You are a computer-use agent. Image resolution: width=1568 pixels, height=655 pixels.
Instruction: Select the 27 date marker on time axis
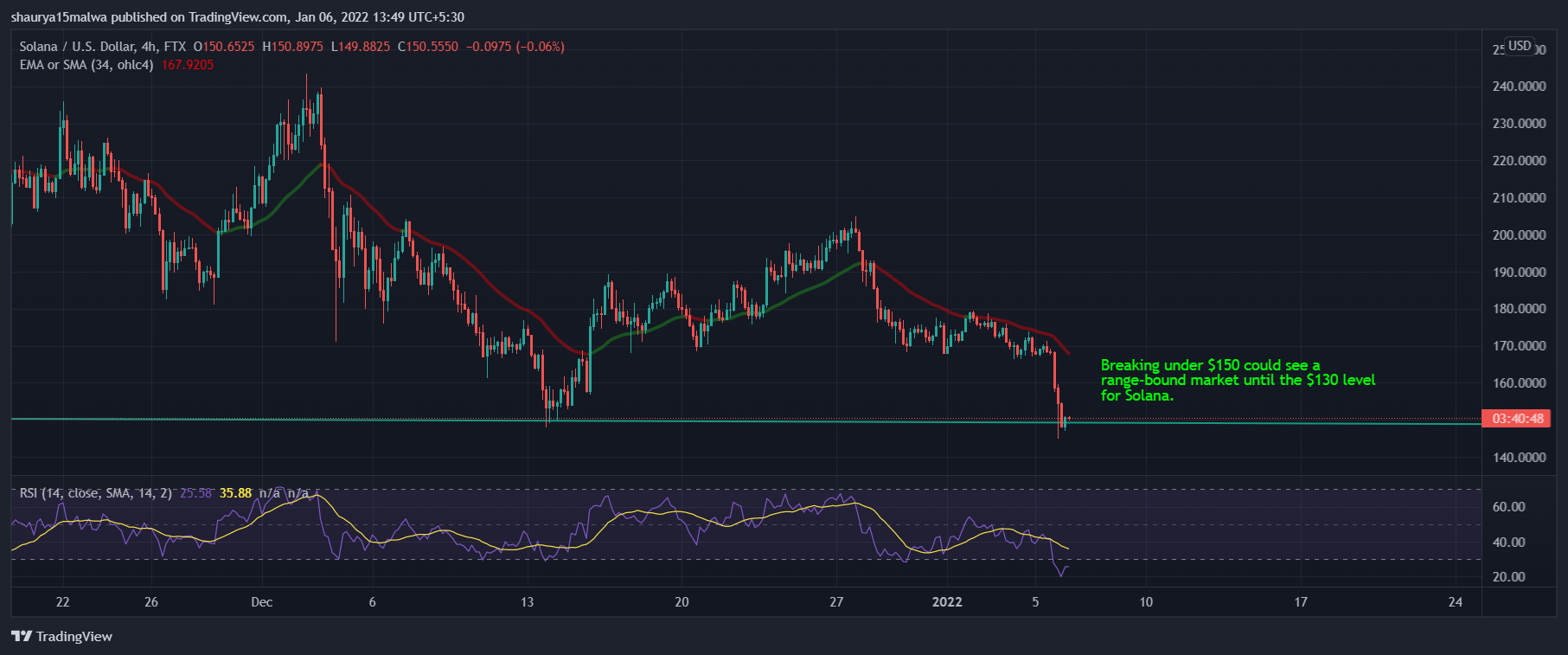pyautogui.click(x=836, y=602)
